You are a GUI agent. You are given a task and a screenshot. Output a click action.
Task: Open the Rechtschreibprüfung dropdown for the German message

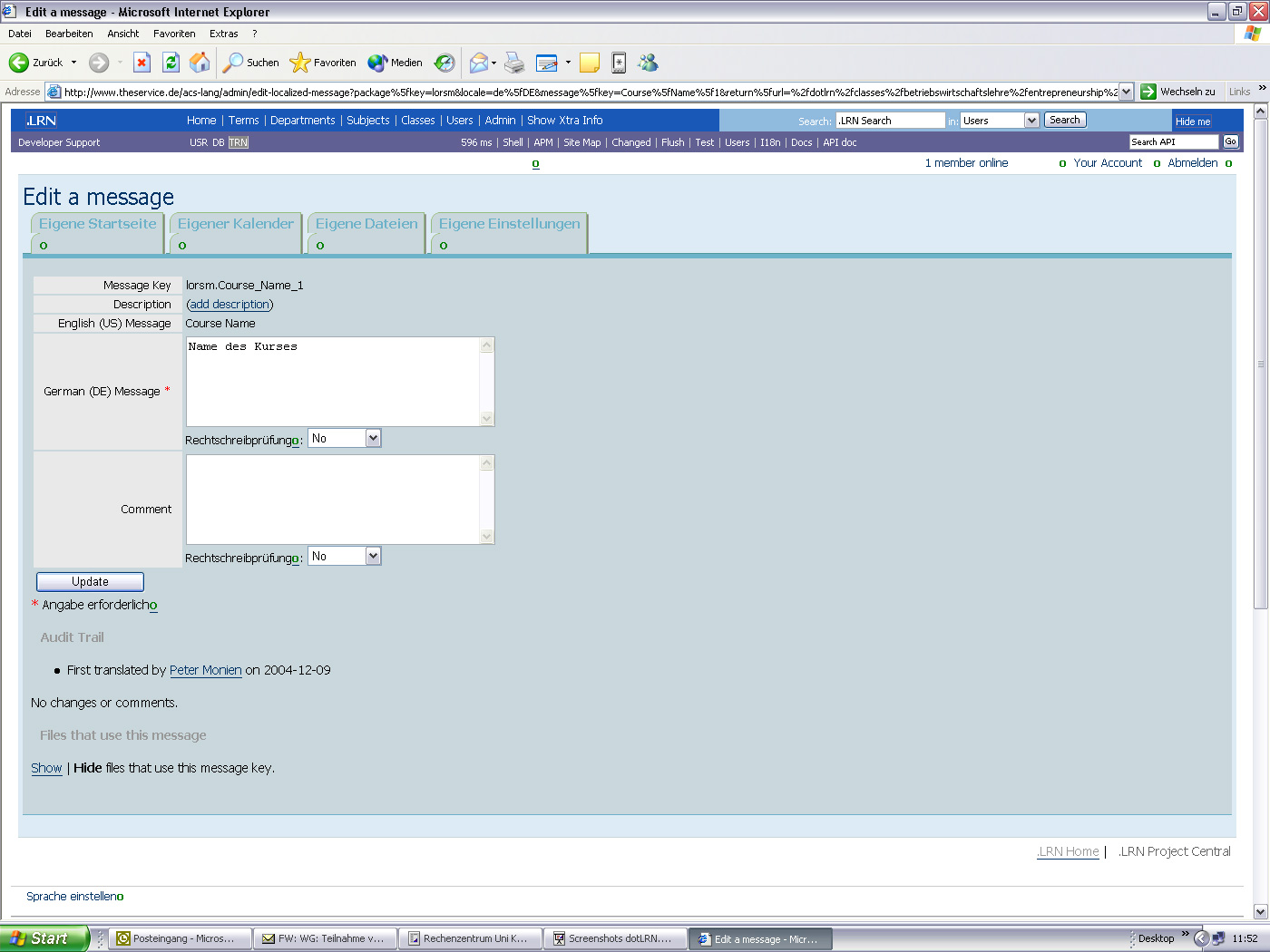tap(375, 438)
